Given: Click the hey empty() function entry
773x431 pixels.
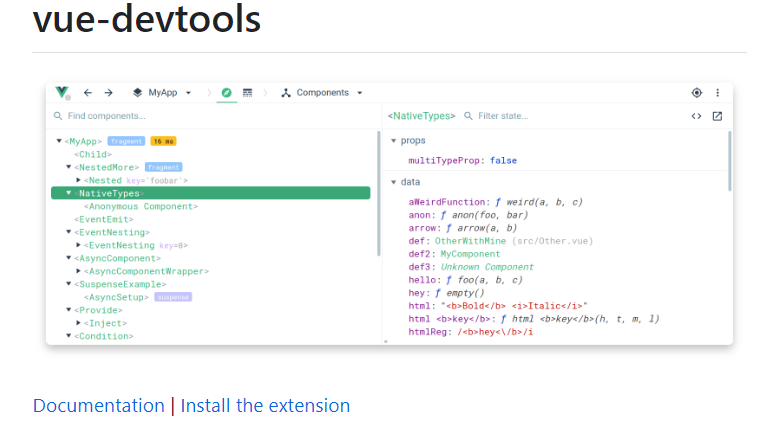Looking at the screenshot, I should [x=447, y=293].
